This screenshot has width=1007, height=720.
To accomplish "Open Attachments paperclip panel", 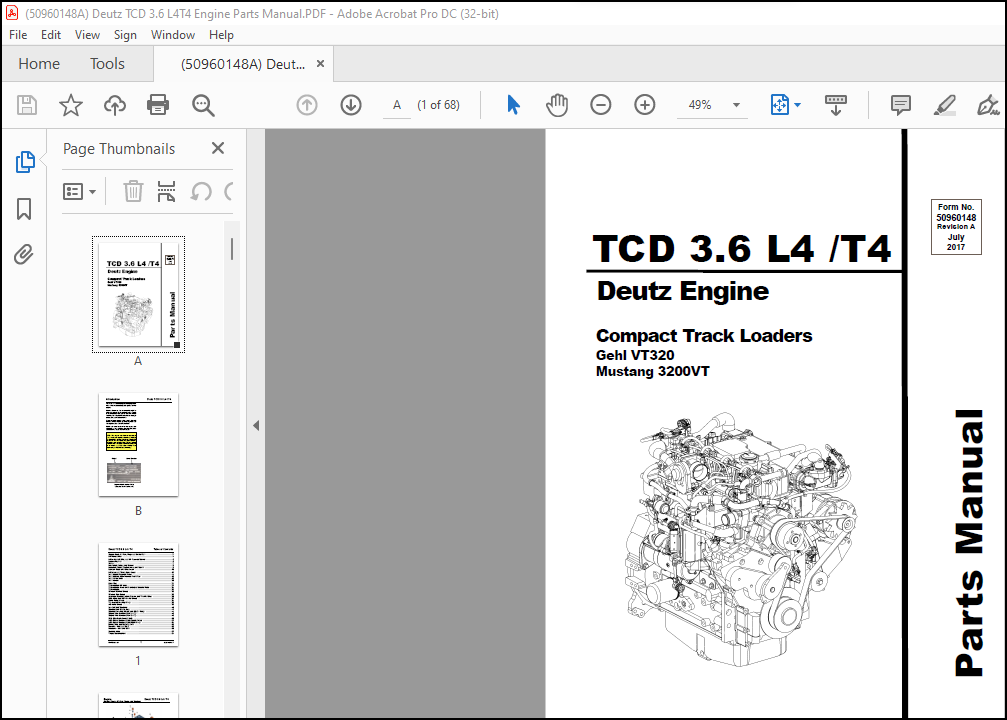I will pos(24,255).
